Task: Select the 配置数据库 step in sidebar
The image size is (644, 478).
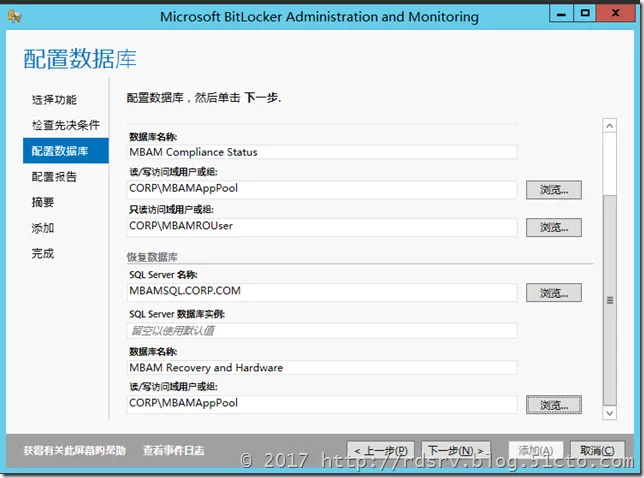Action: point(66,151)
